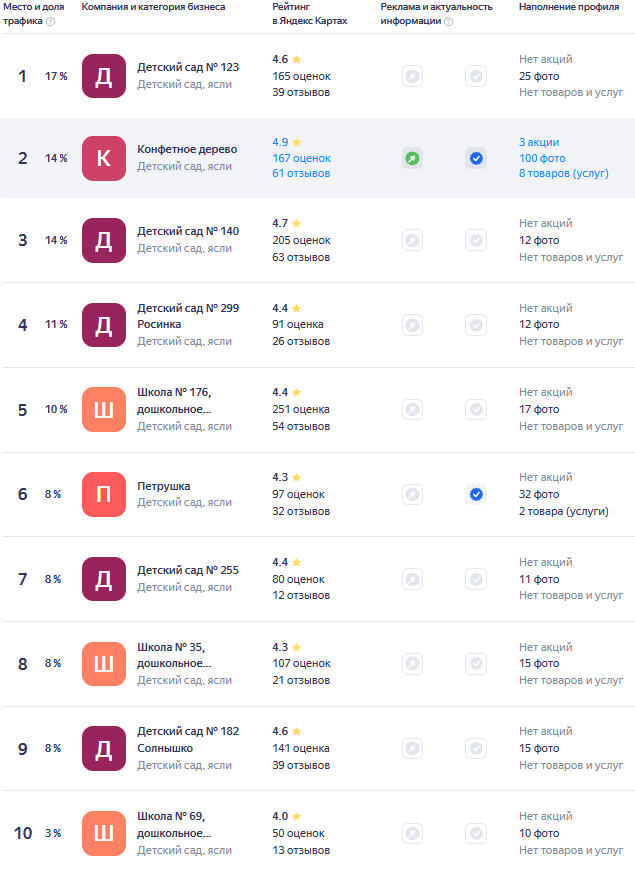Click the header Рейтинг в Яндекс Картах
The height and width of the screenshot is (875, 635).
310,14
